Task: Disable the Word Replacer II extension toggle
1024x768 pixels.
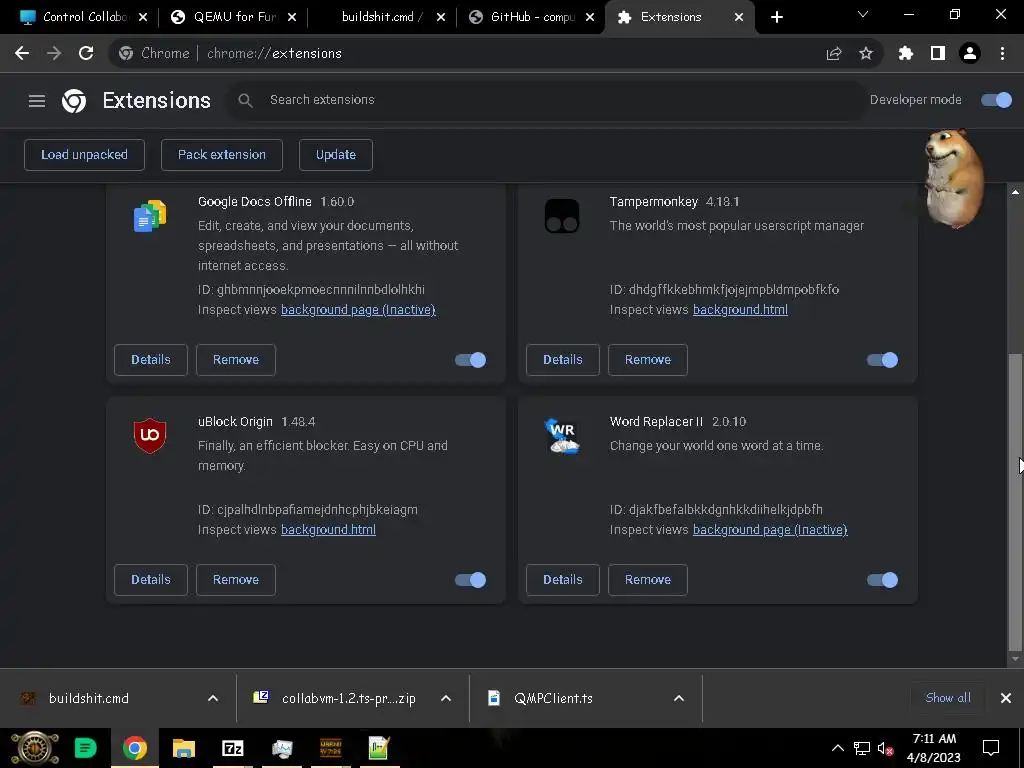Action: coord(882,580)
